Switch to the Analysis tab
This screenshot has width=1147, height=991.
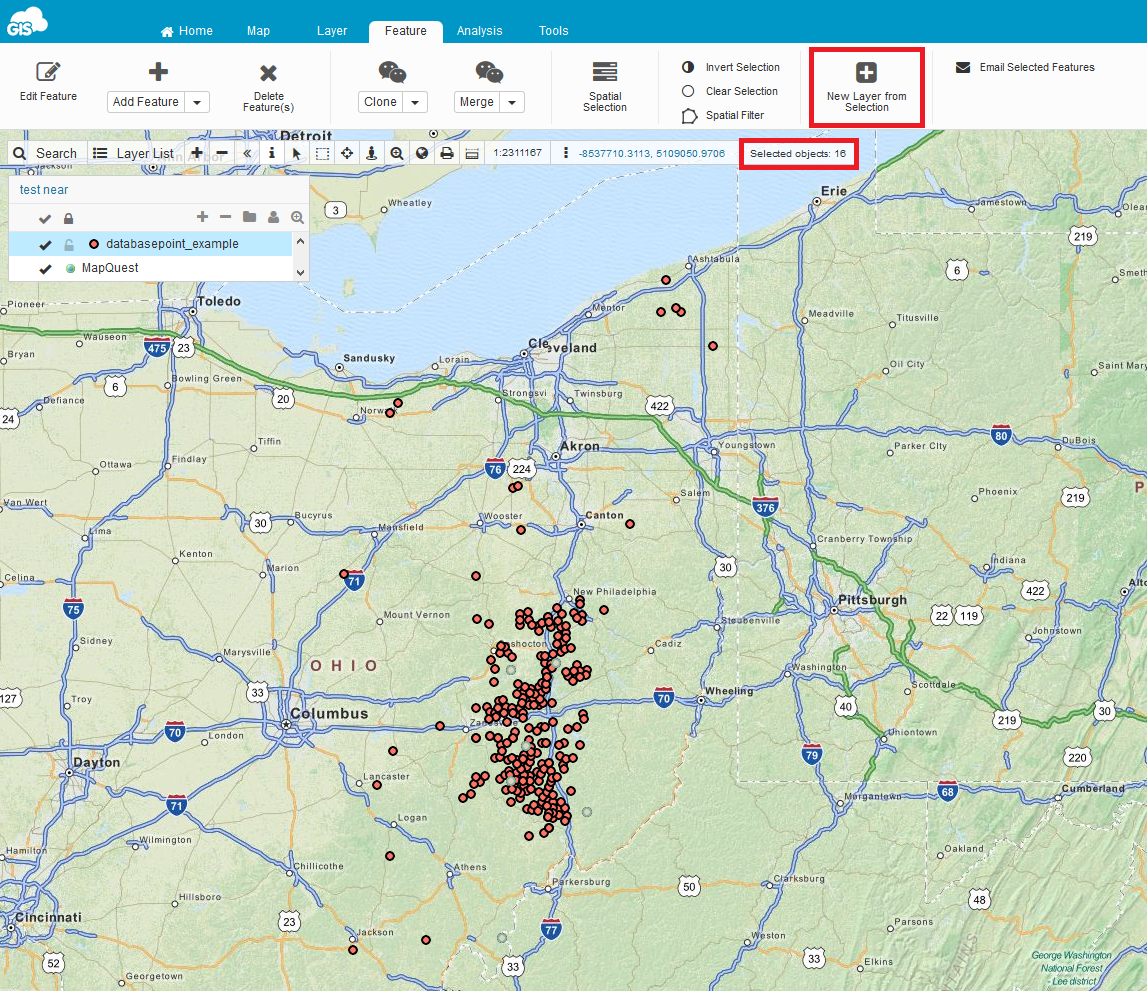pyautogui.click(x=480, y=31)
